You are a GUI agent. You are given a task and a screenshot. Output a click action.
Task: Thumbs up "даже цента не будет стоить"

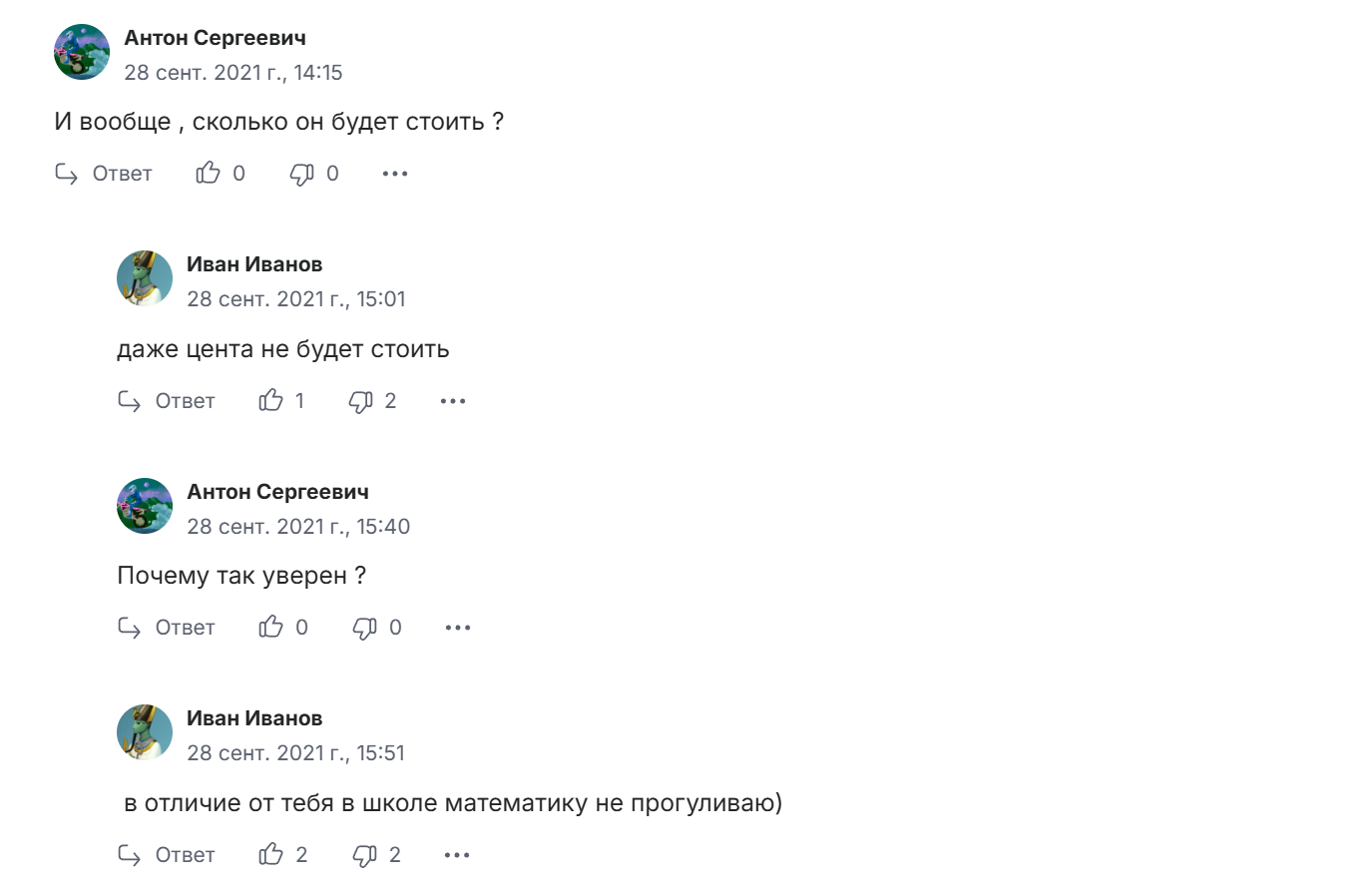coord(271,401)
